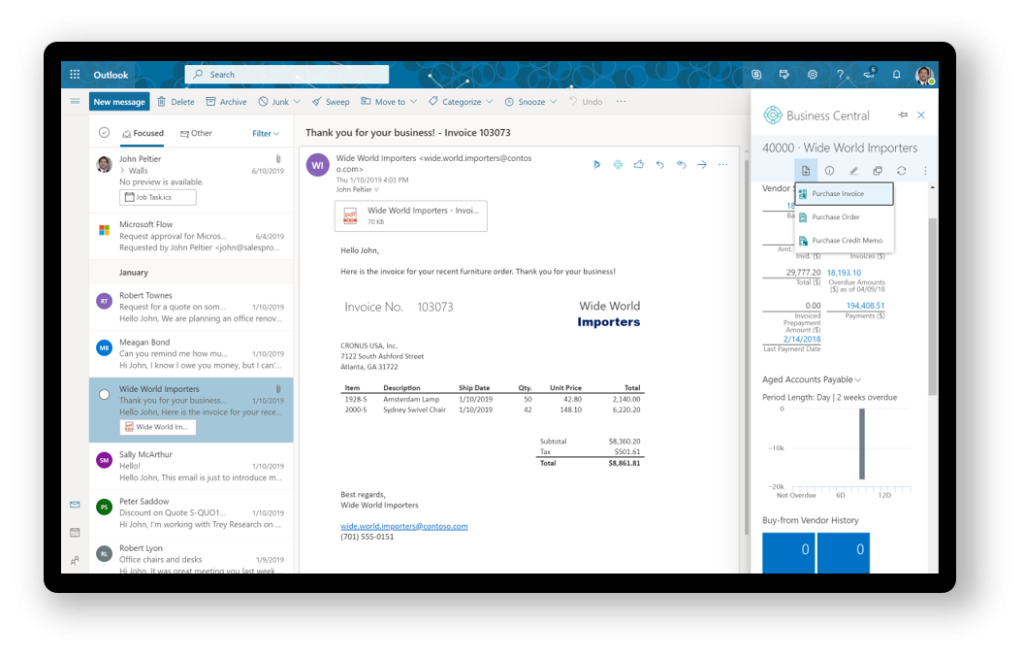Toggle the select-all circle above the message list
The width and height of the screenshot is (1024, 656).
pyautogui.click(x=104, y=133)
